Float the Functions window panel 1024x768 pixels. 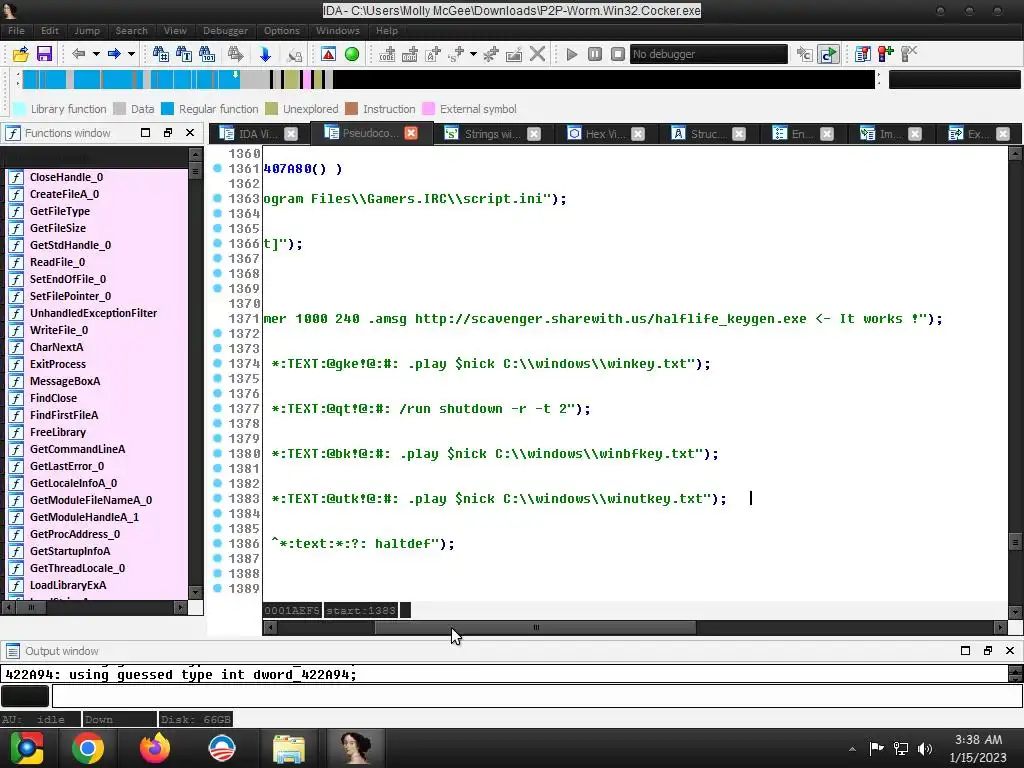(x=168, y=133)
